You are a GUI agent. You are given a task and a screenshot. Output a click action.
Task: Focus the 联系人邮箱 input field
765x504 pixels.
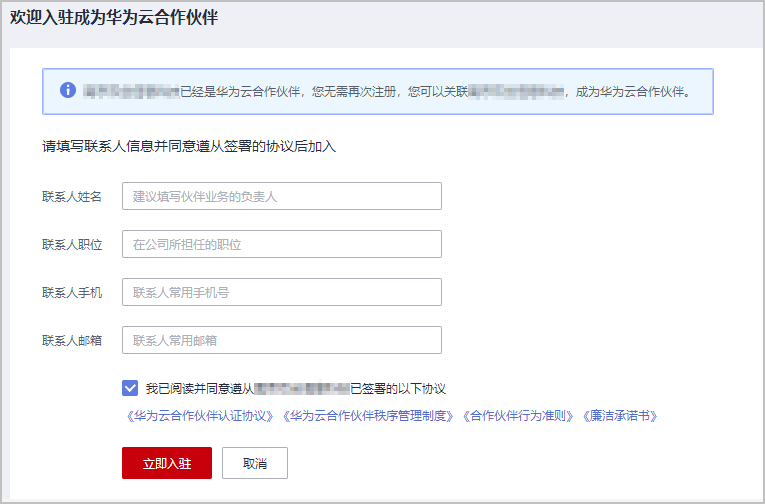point(282,340)
